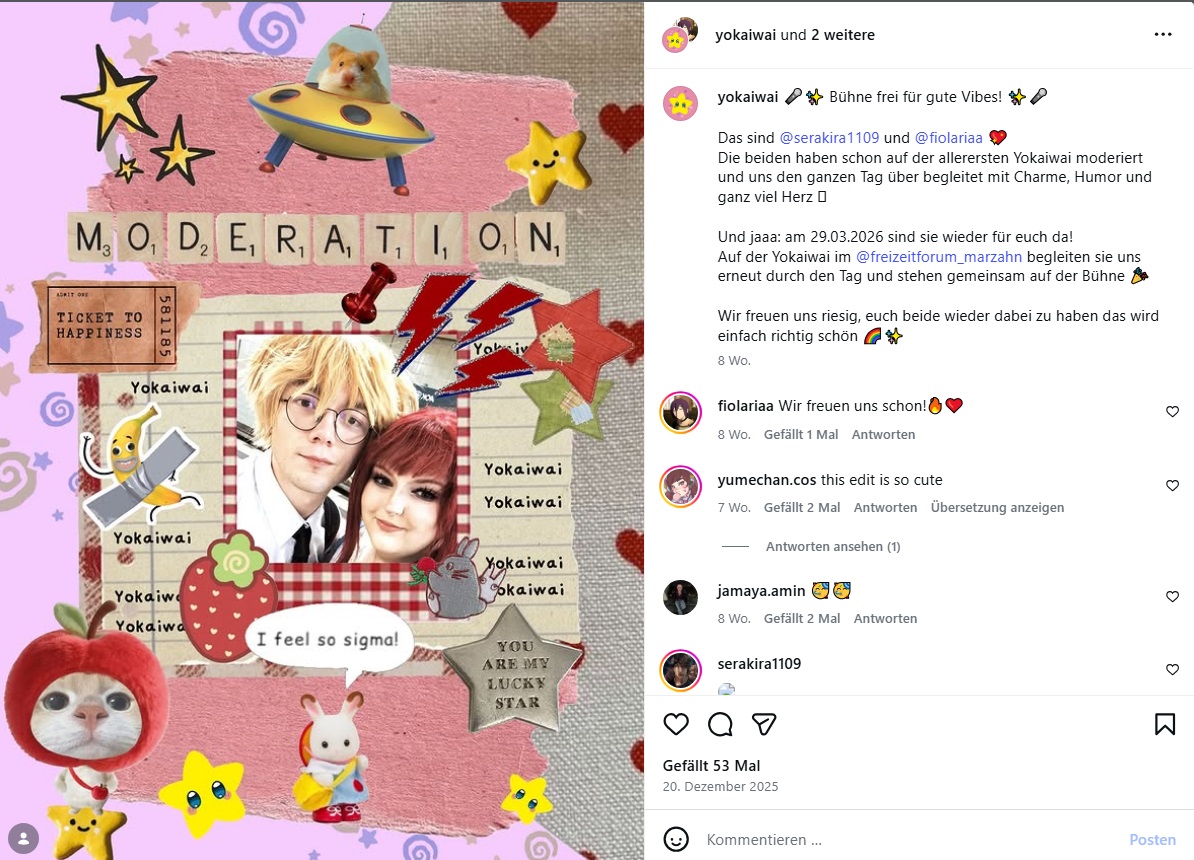
Task: Open the emoji picker in comment box
Action: coord(677,839)
